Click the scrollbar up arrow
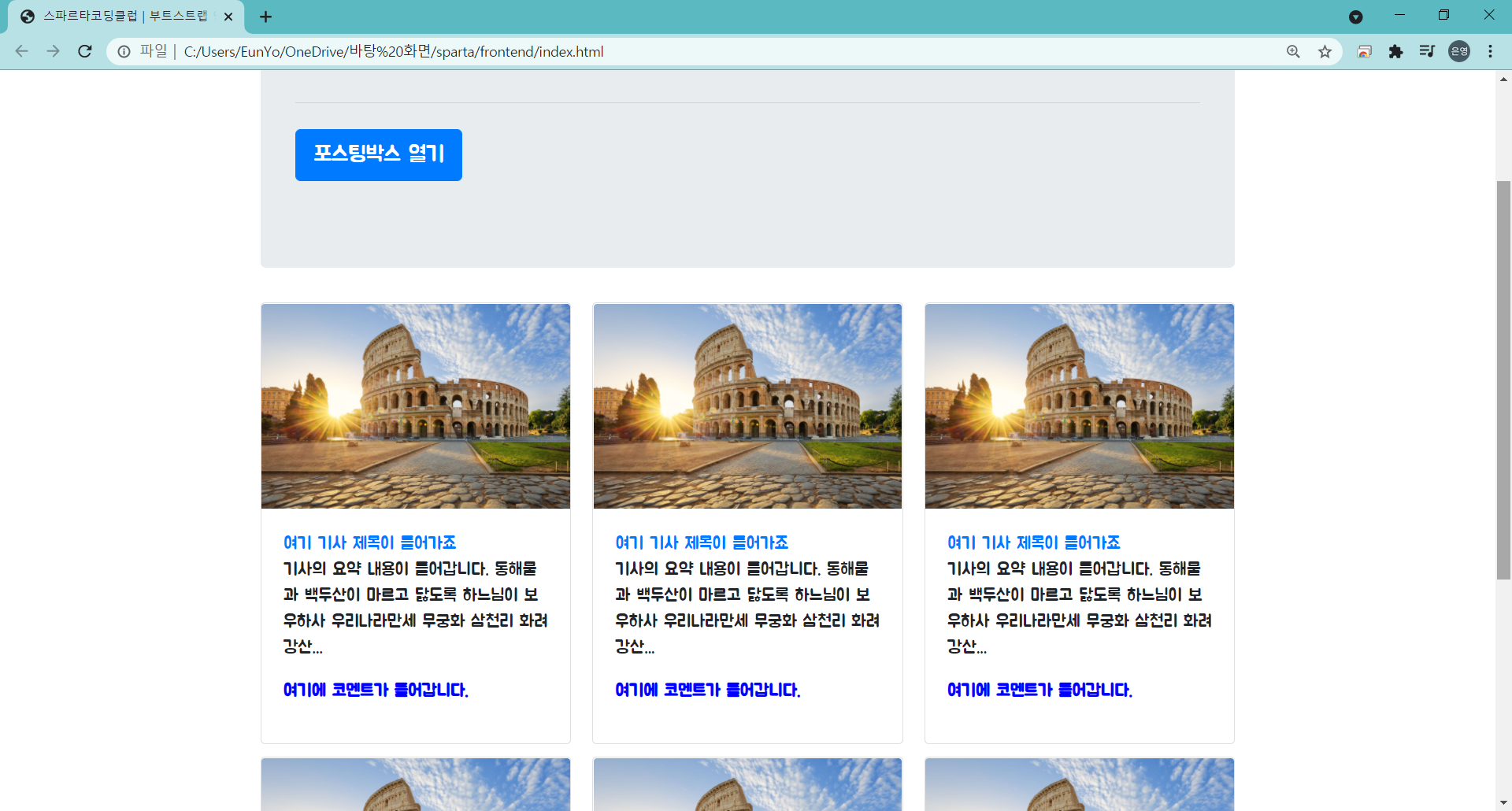The height and width of the screenshot is (811, 1512). [1503, 79]
